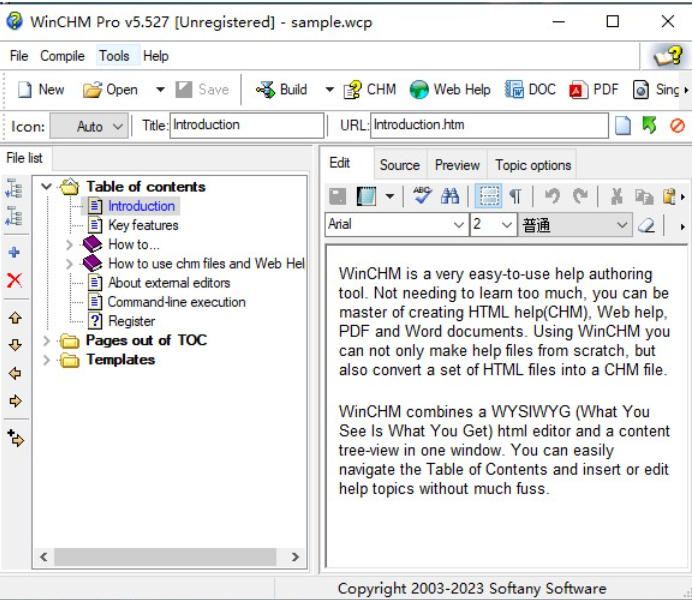Click the Build toolbar icon

[266, 90]
